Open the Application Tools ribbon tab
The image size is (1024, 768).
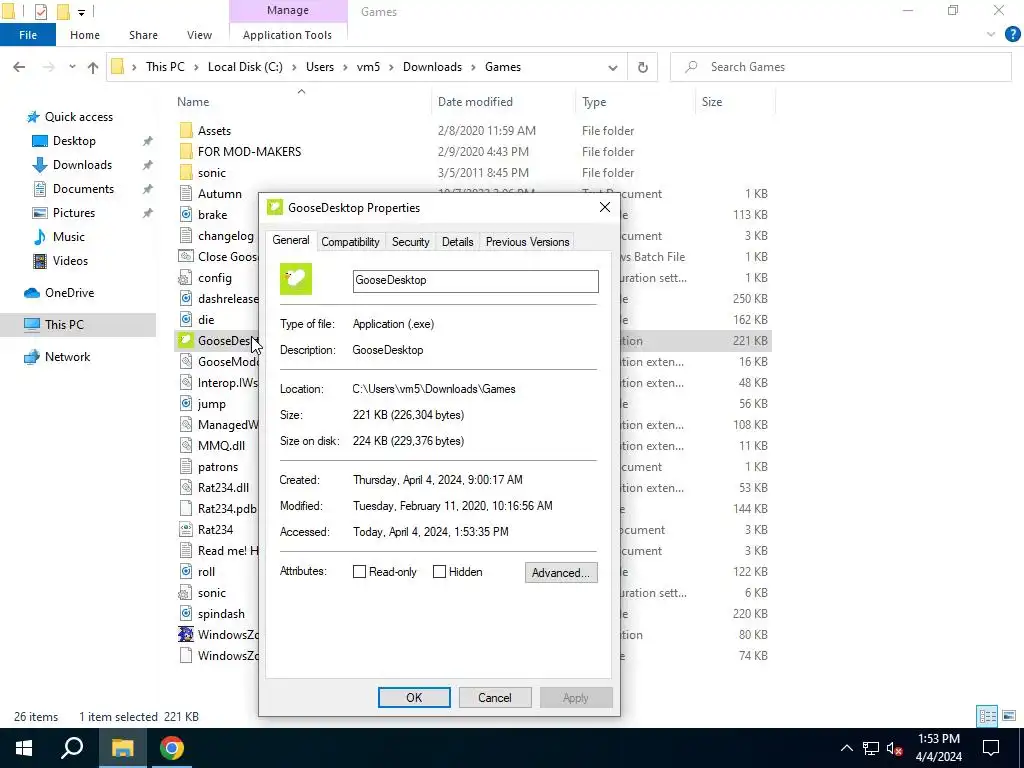coord(287,35)
